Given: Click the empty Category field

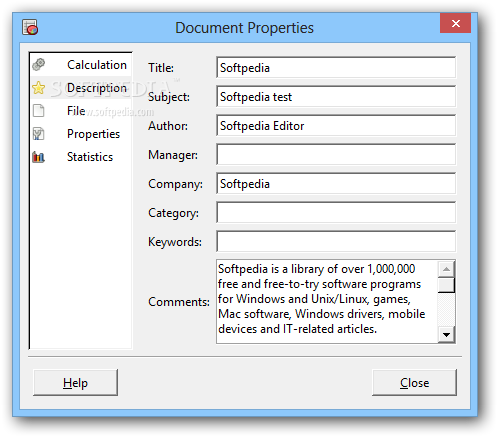Looking at the screenshot, I should tap(336, 213).
